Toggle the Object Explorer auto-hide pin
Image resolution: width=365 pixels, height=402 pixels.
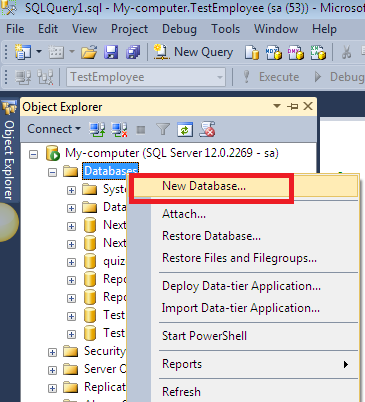(292, 107)
